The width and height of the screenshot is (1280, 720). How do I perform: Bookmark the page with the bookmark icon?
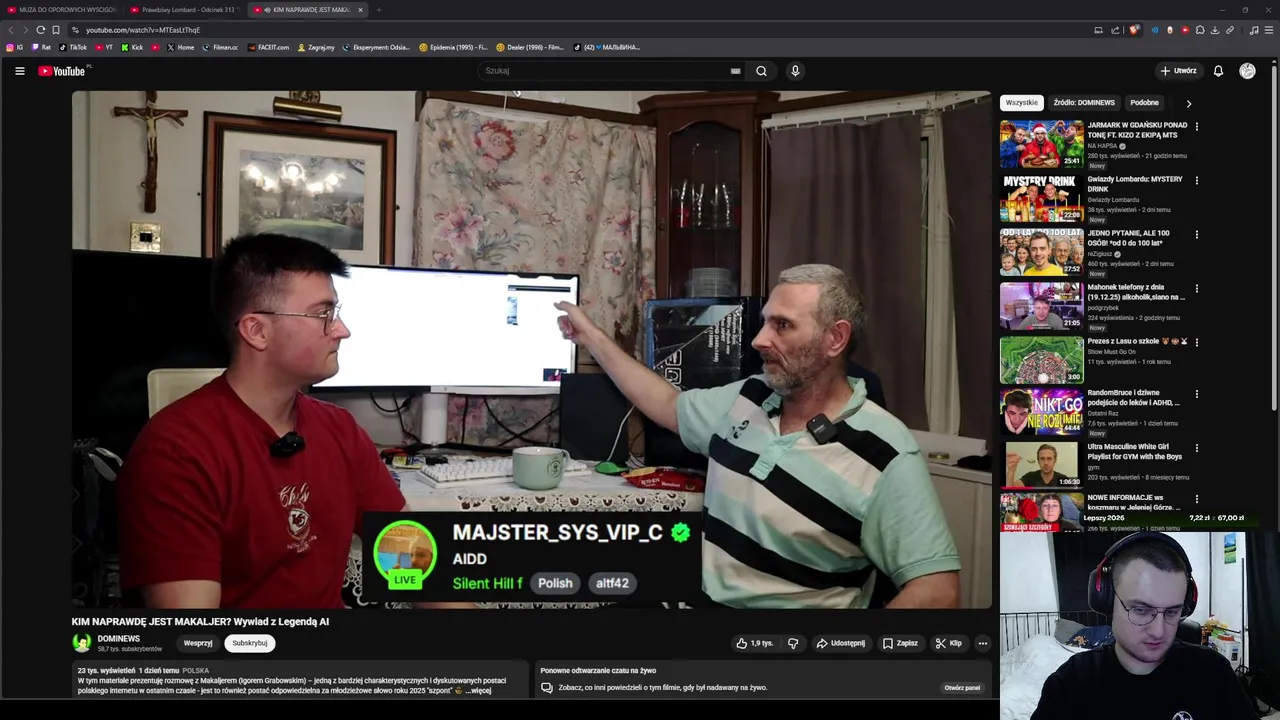click(x=56, y=30)
